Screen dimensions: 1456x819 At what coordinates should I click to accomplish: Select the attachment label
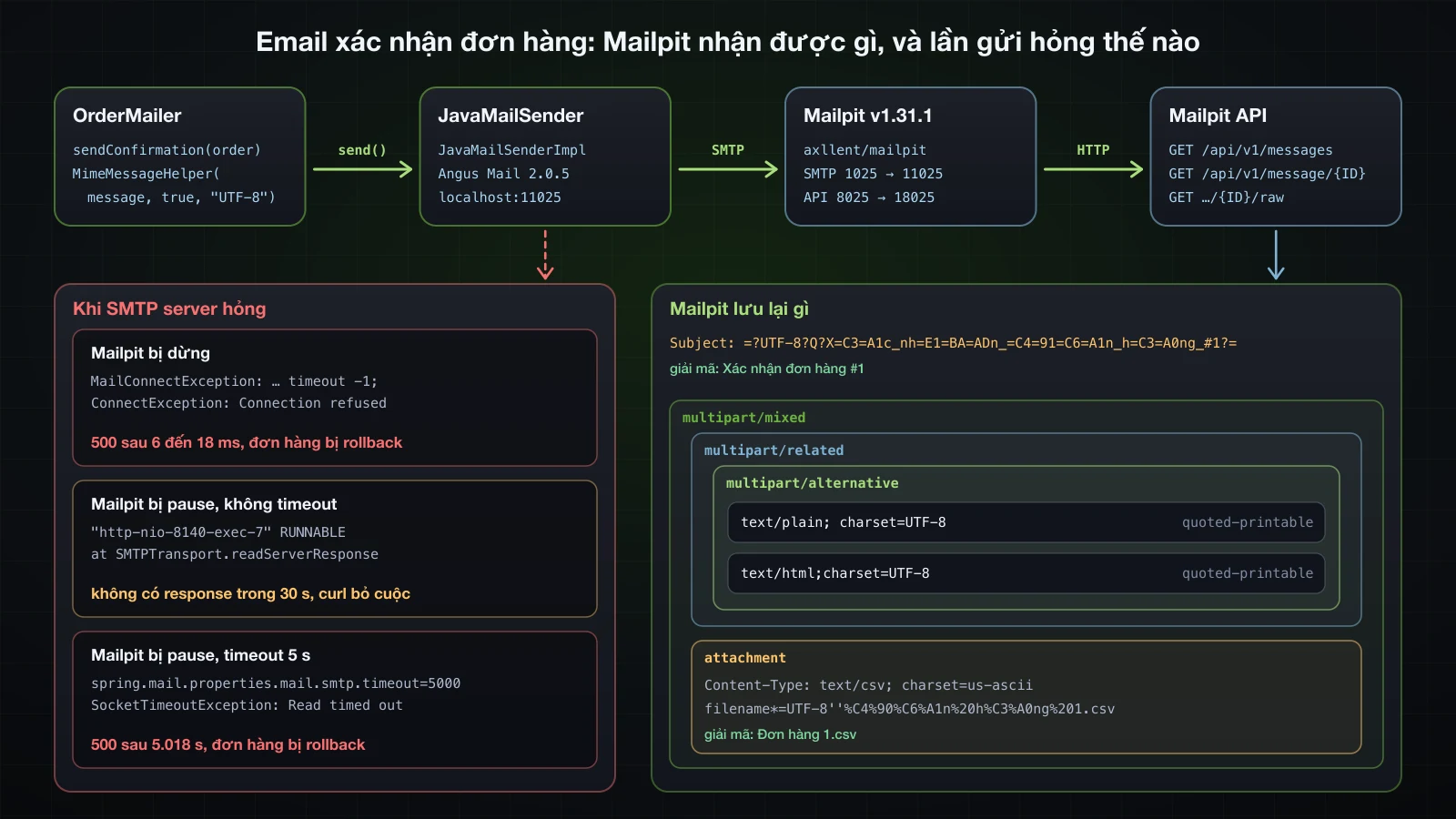(744, 658)
